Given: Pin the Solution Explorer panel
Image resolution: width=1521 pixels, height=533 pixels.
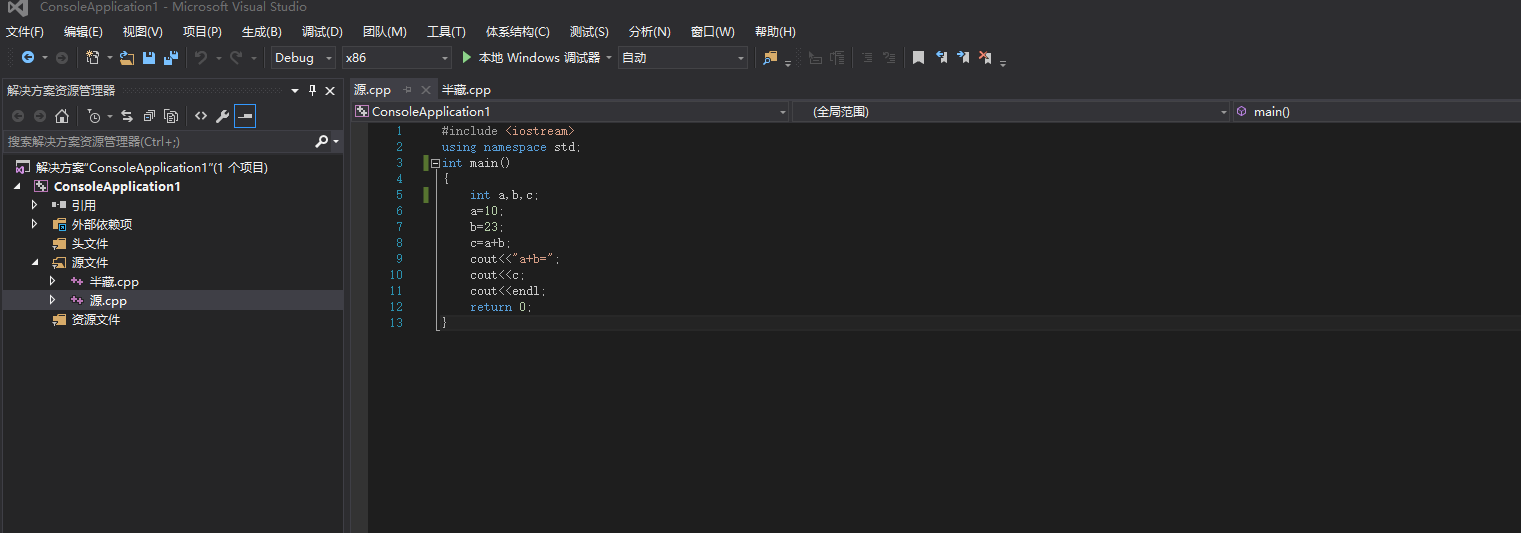Looking at the screenshot, I should click(312, 90).
